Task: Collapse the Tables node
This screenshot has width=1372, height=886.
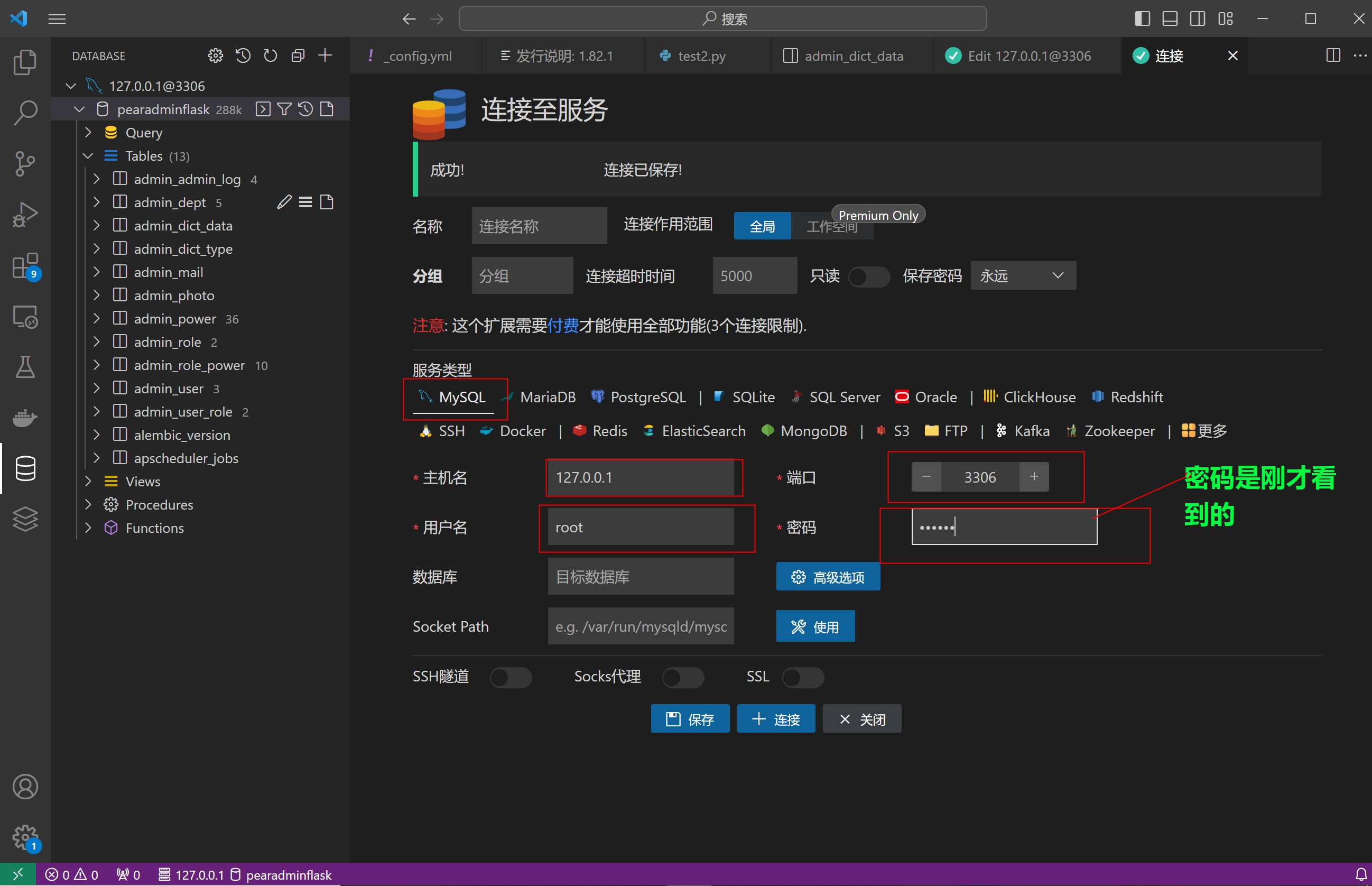Action: [88, 156]
